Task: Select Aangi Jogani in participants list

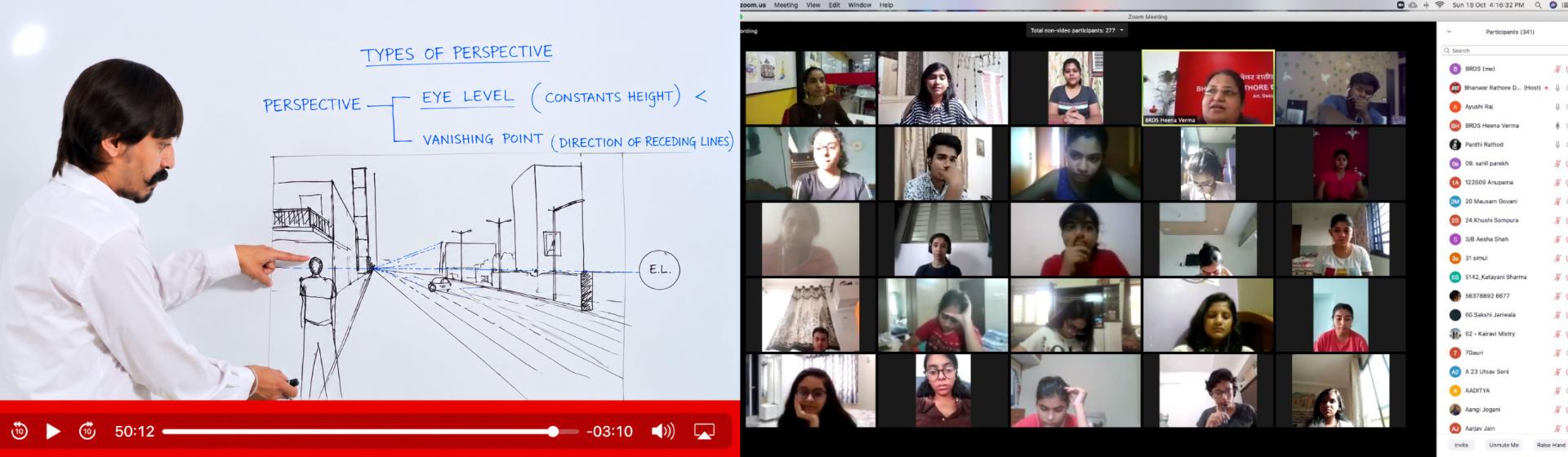Action: pyautogui.click(x=1504, y=410)
